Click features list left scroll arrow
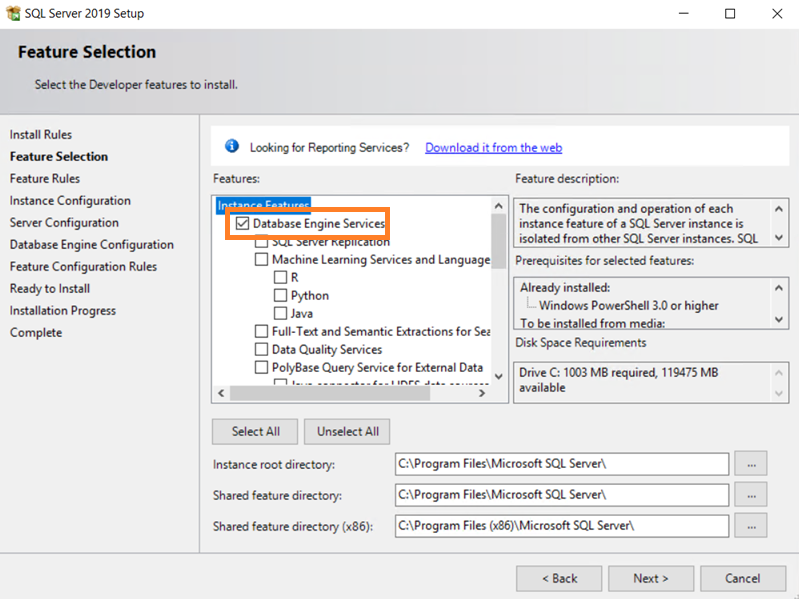799x599 pixels. (x=221, y=393)
